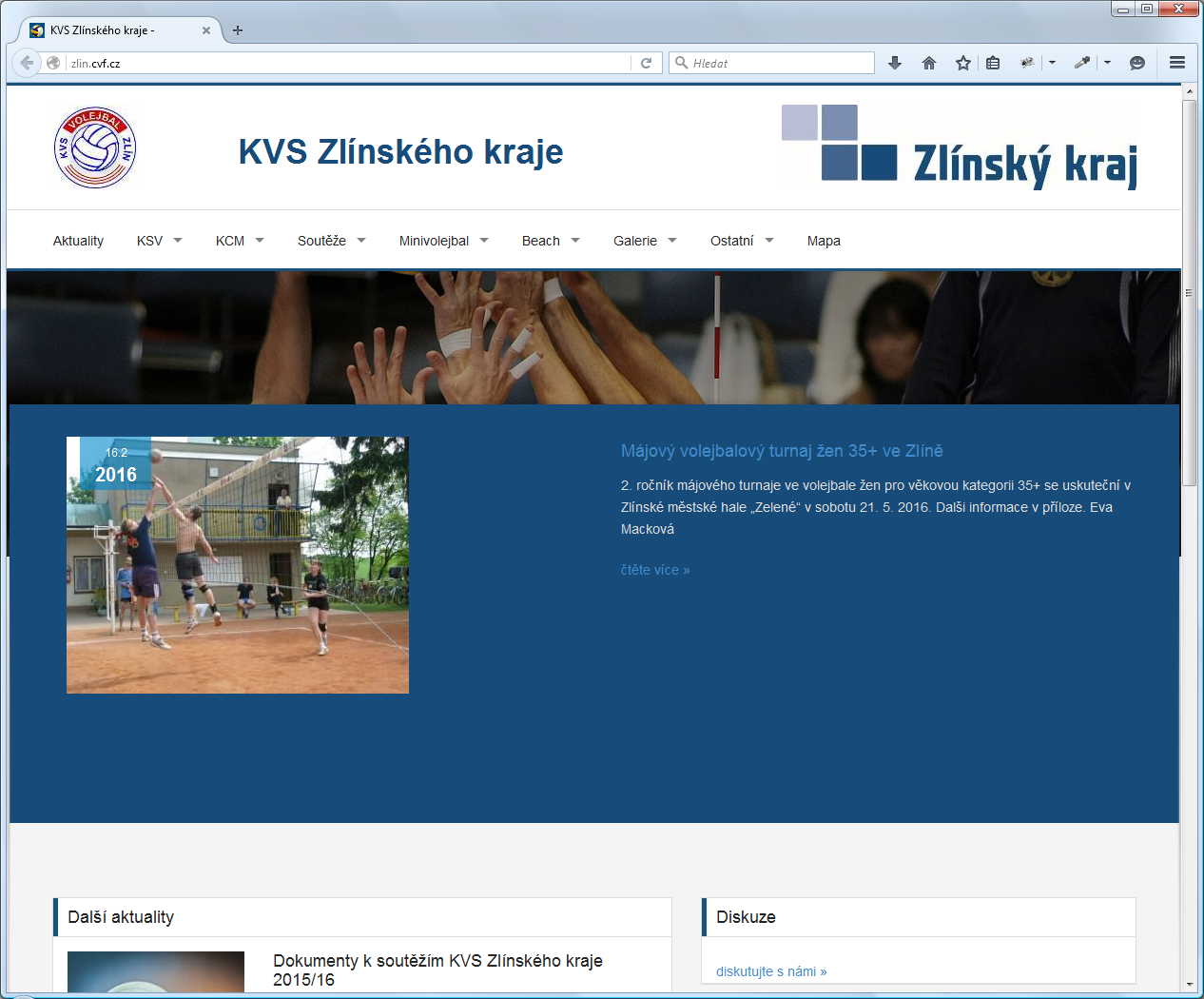The image size is (1204, 999).
Task: Click 'diskutujte s námi »' link
Action: (771, 971)
